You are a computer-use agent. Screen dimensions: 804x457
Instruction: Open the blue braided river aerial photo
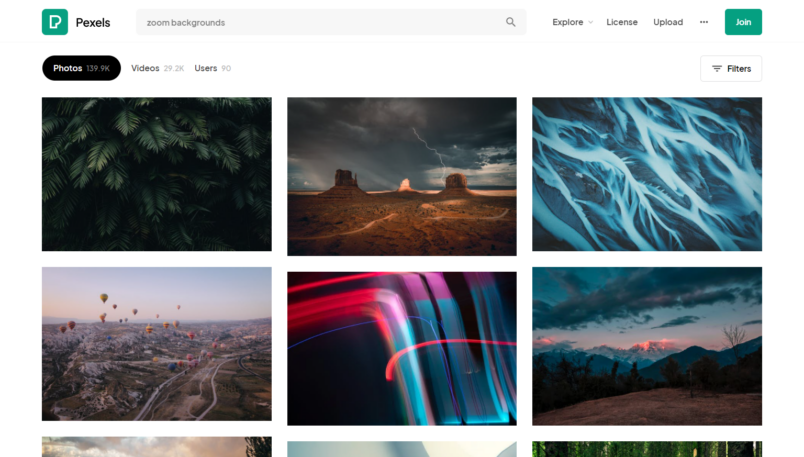click(x=646, y=174)
